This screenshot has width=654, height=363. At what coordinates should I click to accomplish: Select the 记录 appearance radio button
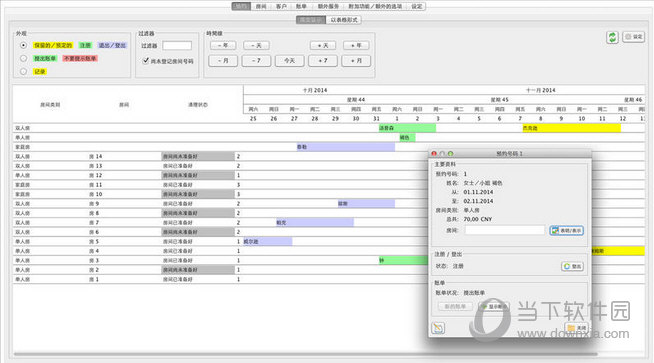[23, 71]
